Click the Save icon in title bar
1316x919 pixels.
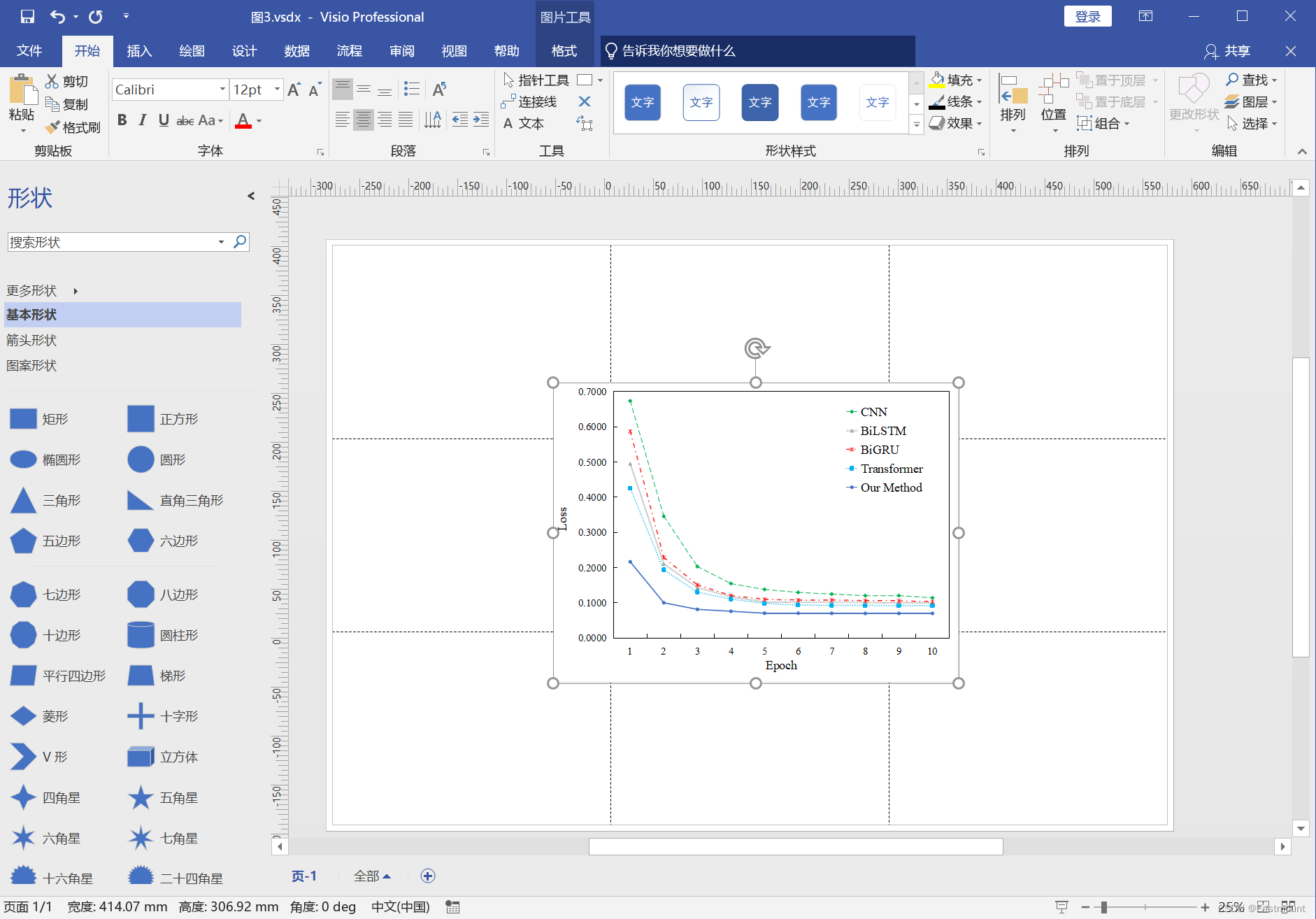tap(27, 16)
